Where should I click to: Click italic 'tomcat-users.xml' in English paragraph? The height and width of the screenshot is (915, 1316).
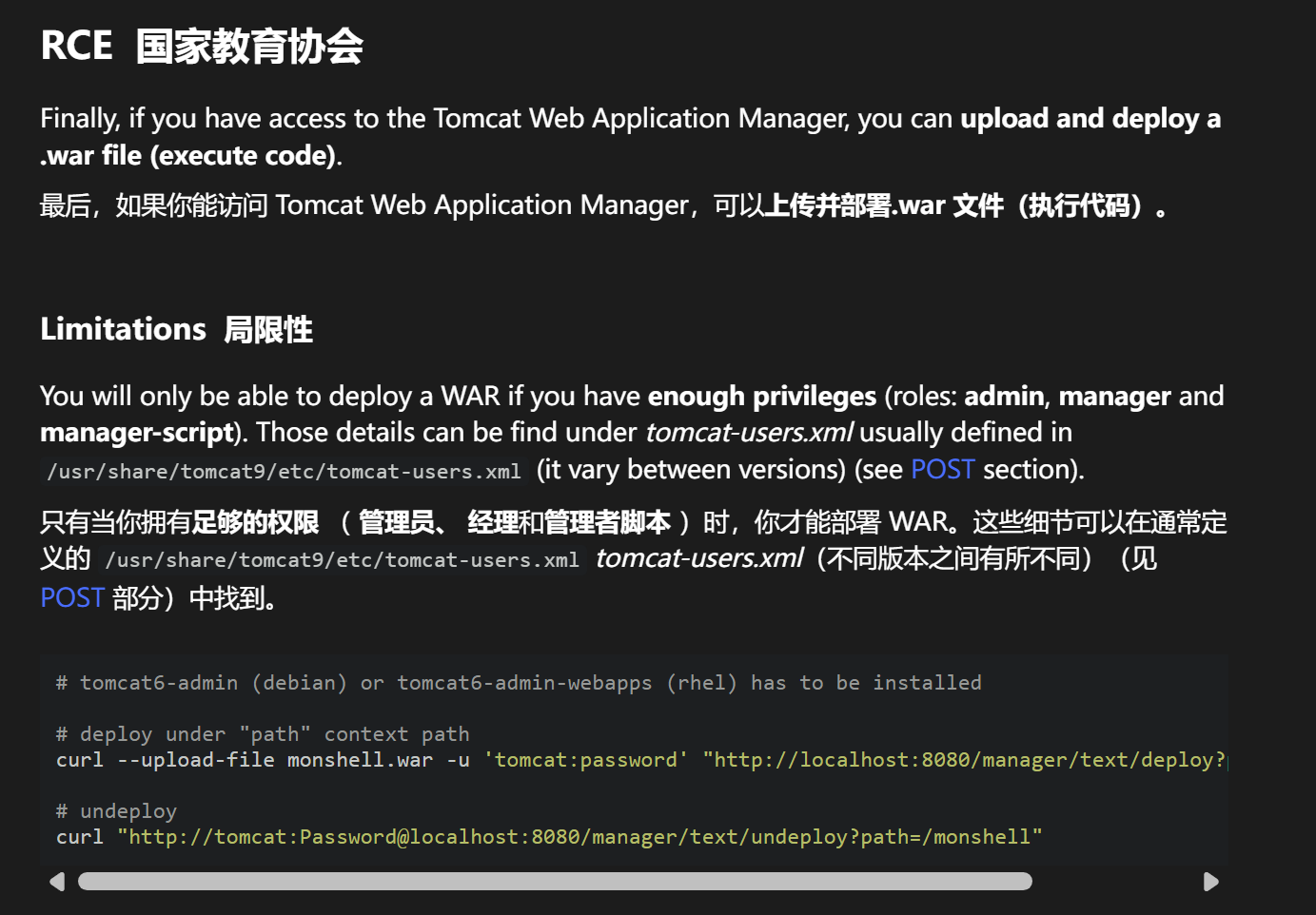tap(749, 433)
